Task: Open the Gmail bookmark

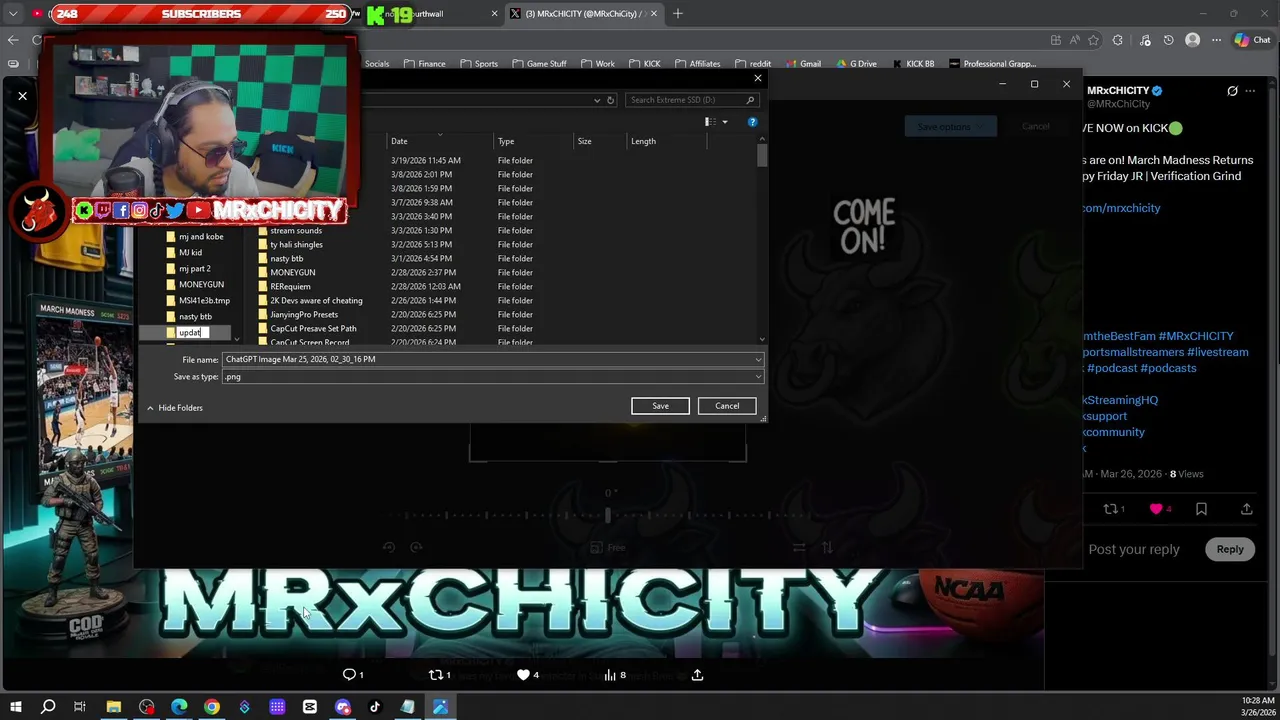Action: click(802, 64)
